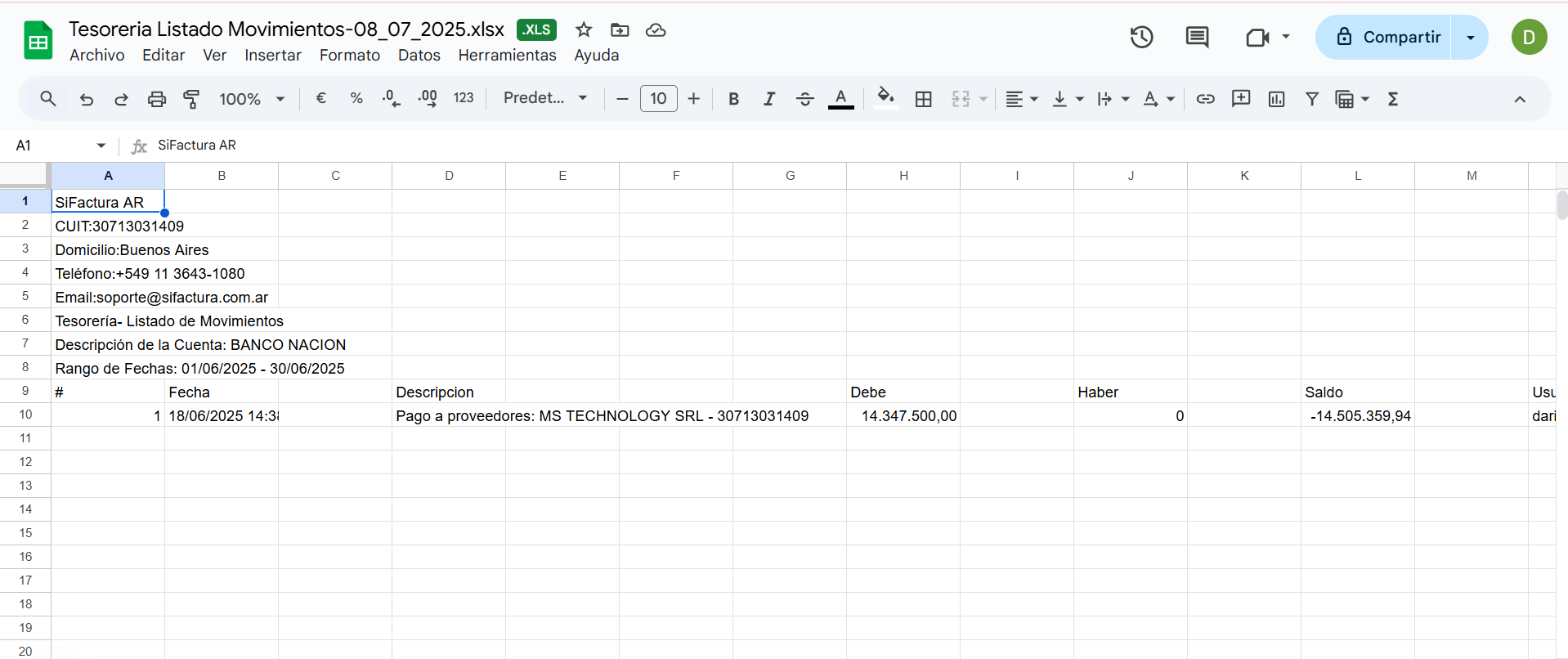This screenshot has width=1568, height=659.
Task: Toggle strikethrough formatting
Action: click(x=805, y=99)
